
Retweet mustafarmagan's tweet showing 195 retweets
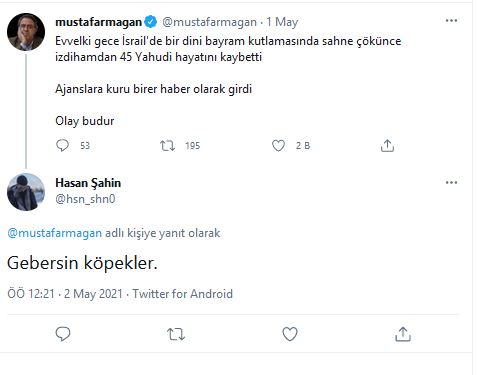pos(167,146)
